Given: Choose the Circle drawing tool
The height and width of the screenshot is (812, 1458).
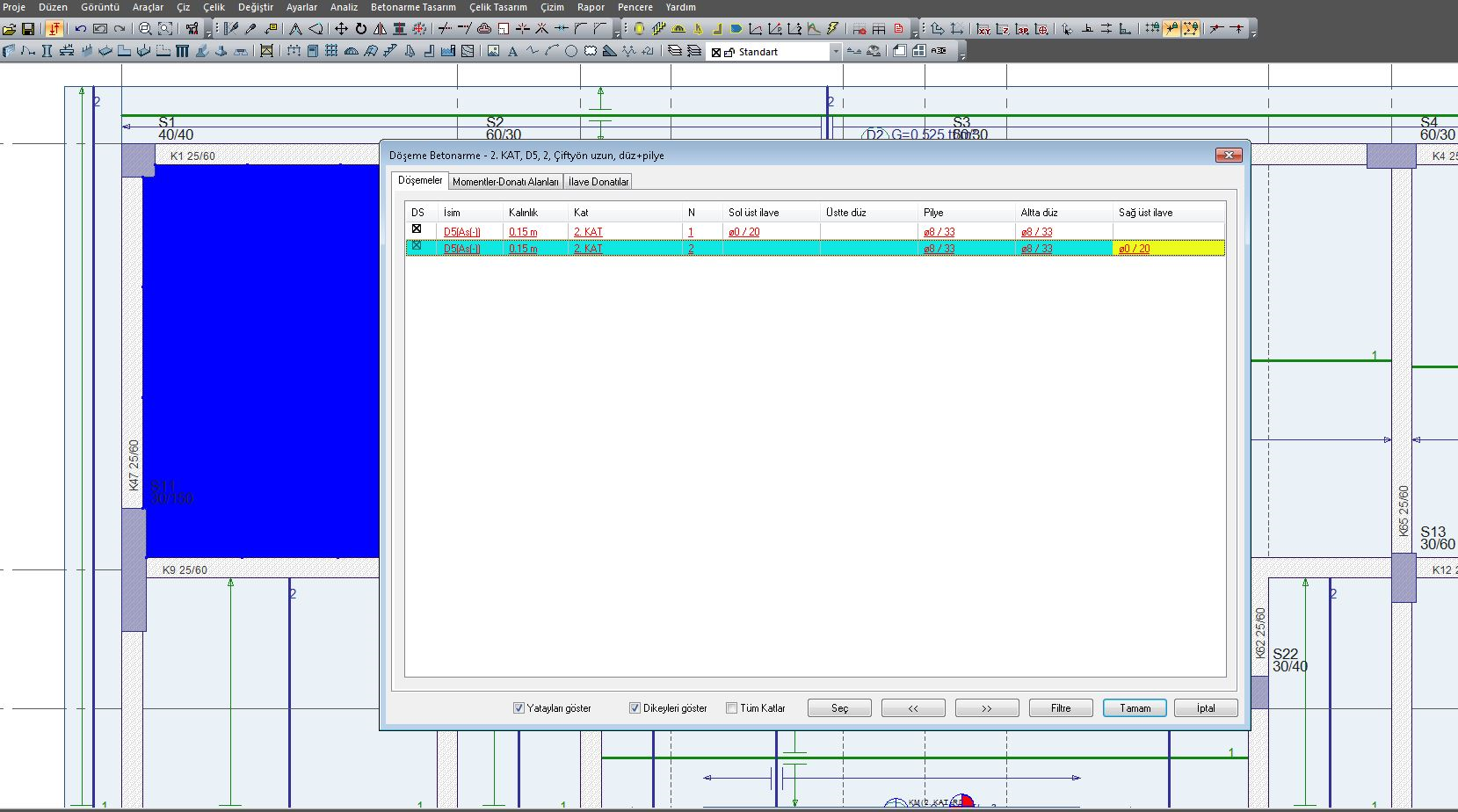Looking at the screenshot, I should (571, 52).
